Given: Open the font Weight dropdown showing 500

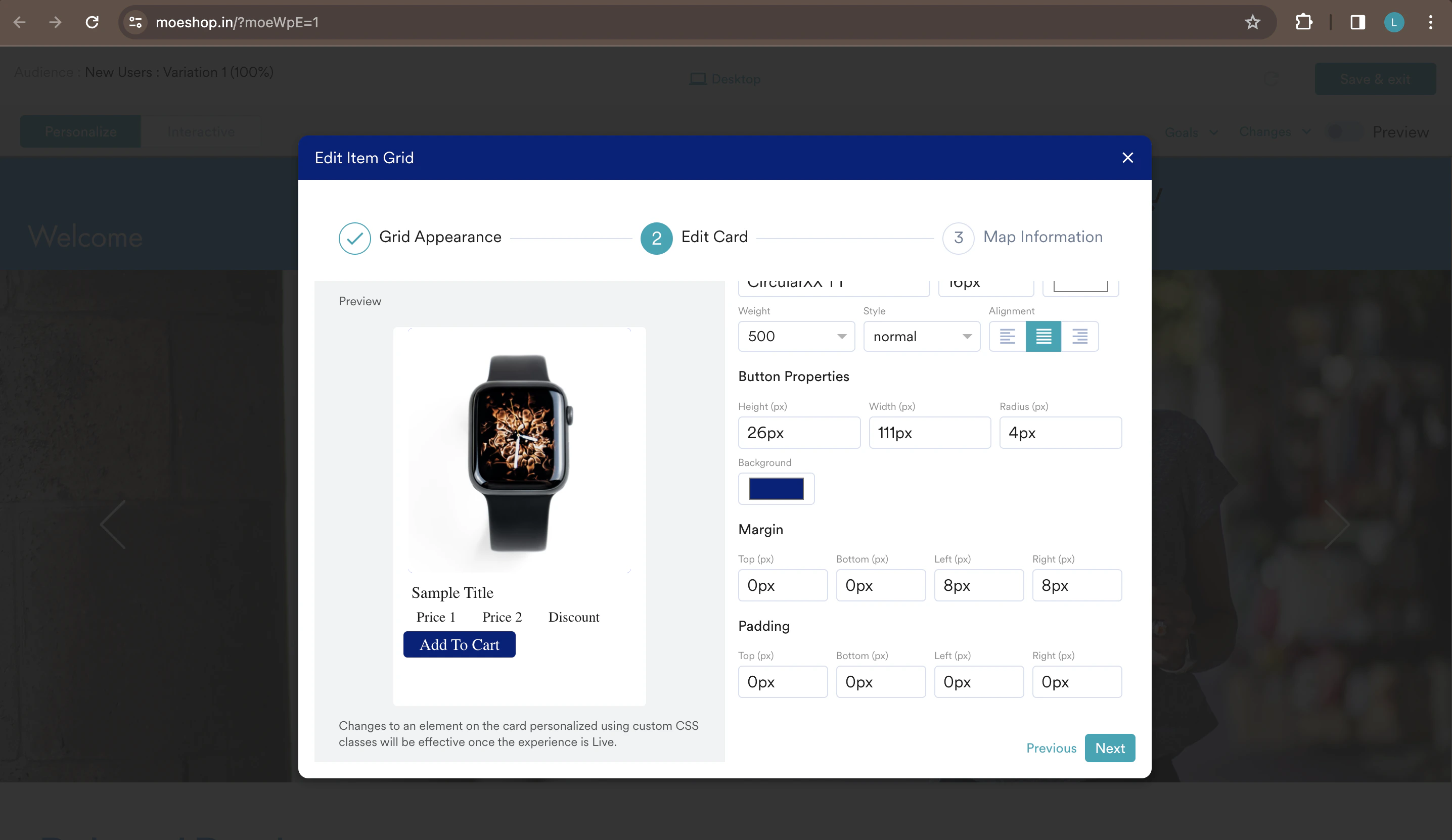Looking at the screenshot, I should [796, 337].
